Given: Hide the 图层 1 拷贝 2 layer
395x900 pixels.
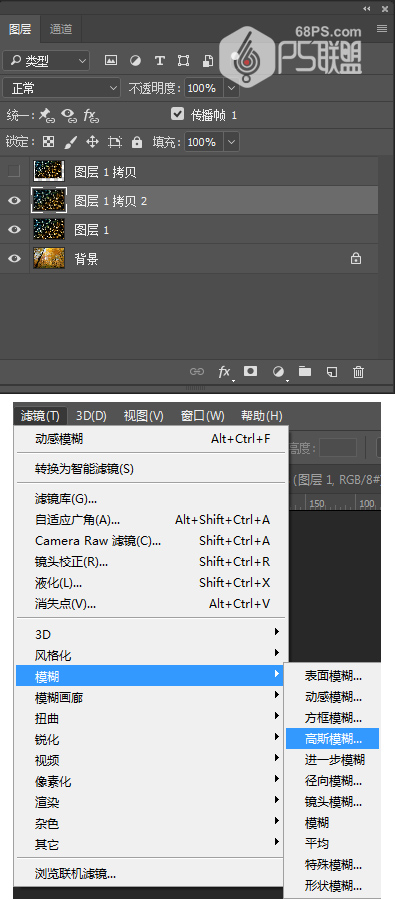Looking at the screenshot, I should pos(14,200).
